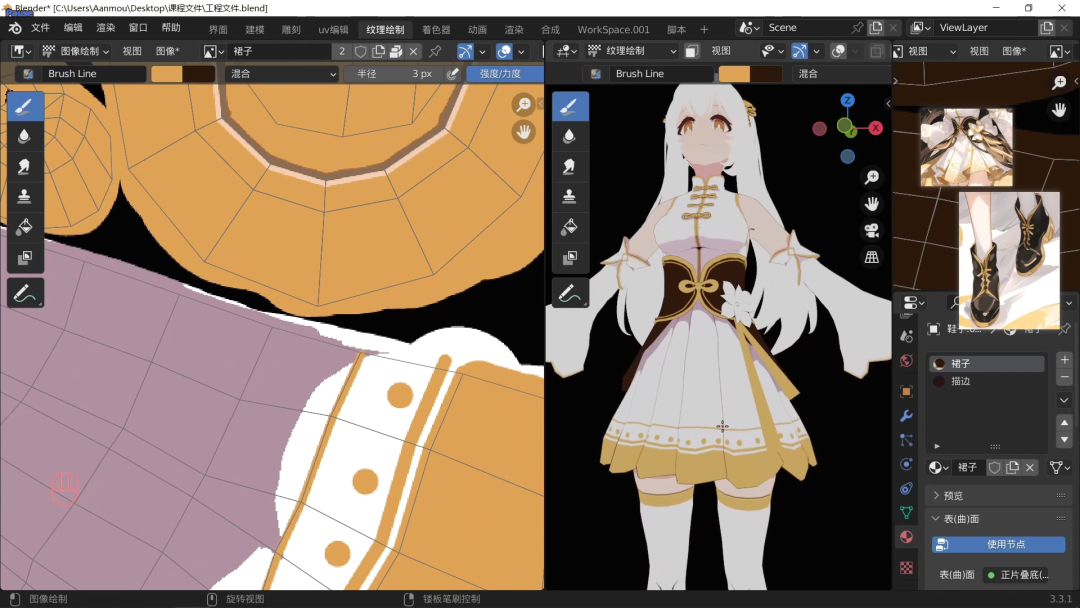
Task: Toggle fake user shield for image 裙子
Action: [360, 51]
